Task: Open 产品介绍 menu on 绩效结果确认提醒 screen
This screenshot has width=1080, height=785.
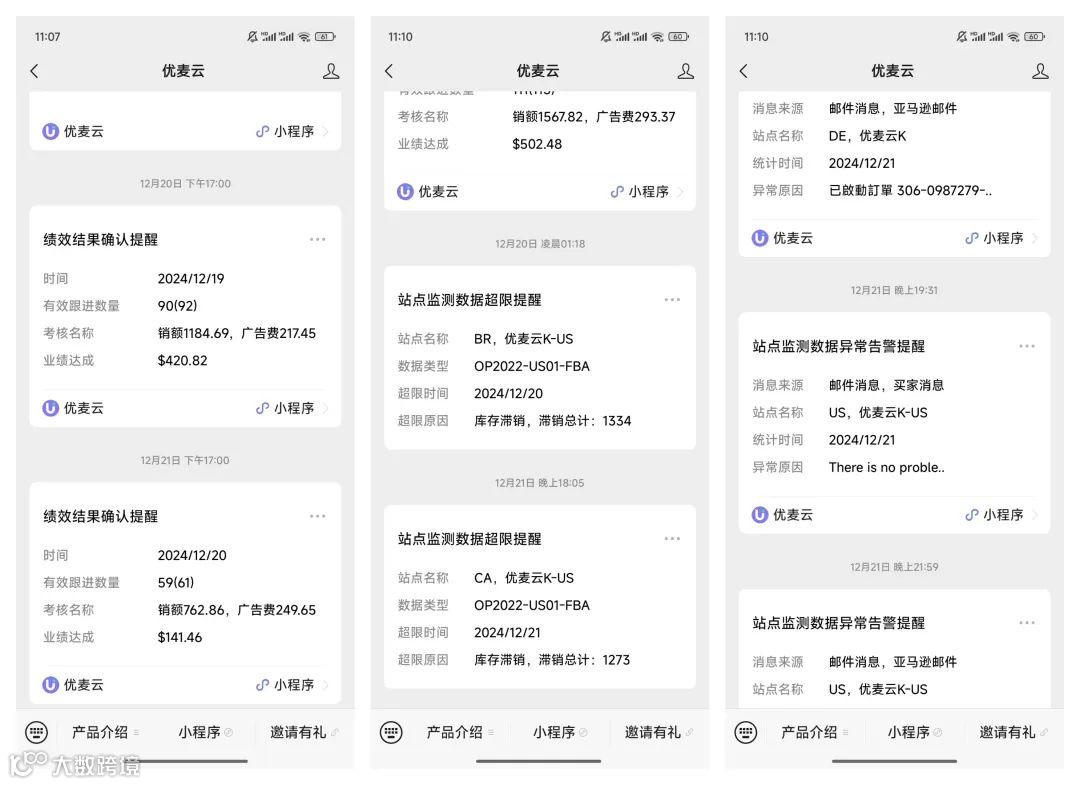Action: [105, 732]
